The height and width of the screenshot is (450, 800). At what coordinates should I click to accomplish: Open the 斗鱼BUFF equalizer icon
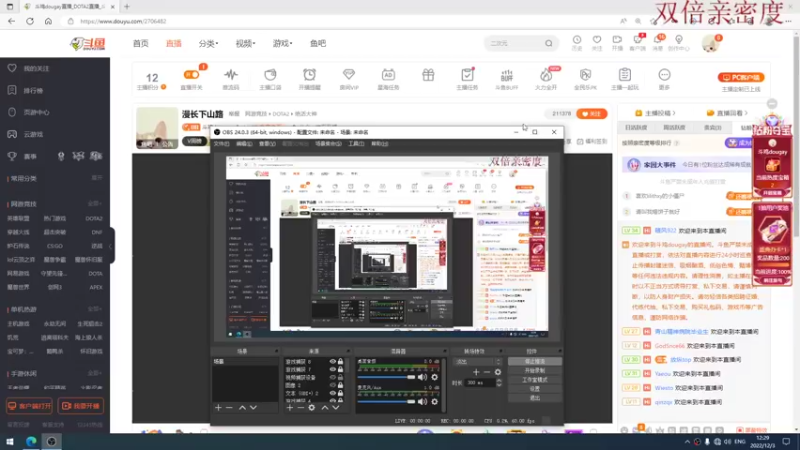pyautogui.click(x=506, y=74)
